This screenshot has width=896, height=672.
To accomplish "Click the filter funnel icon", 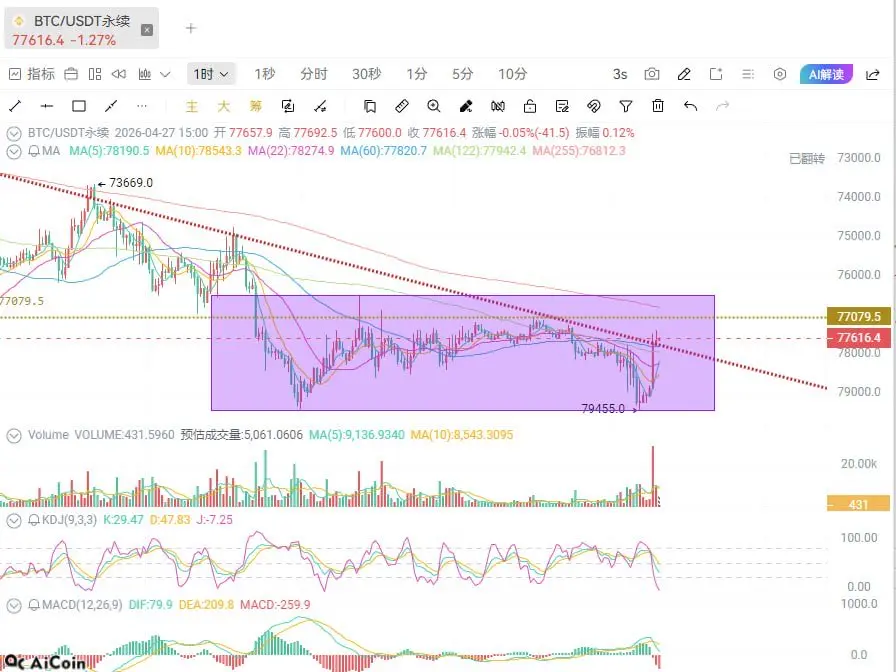I will [x=626, y=106].
